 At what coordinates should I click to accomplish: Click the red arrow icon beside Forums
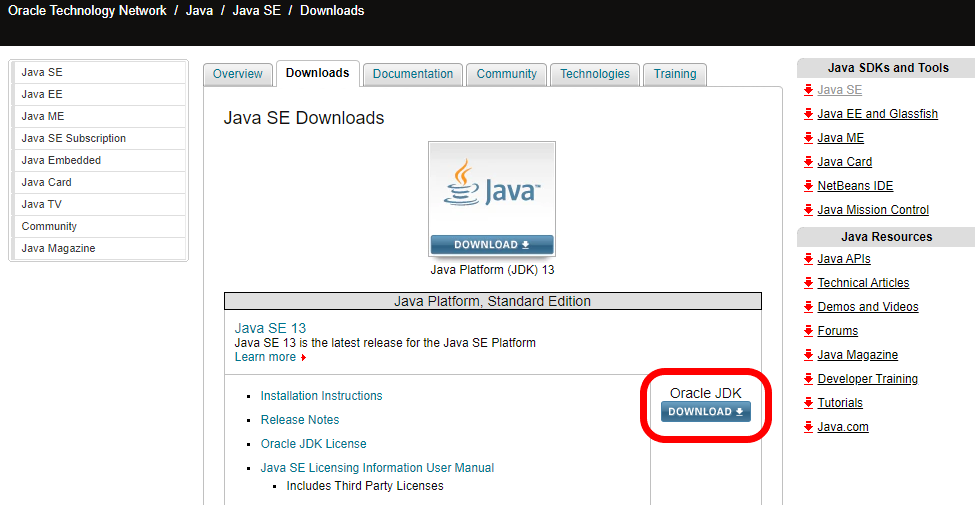coord(808,331)
